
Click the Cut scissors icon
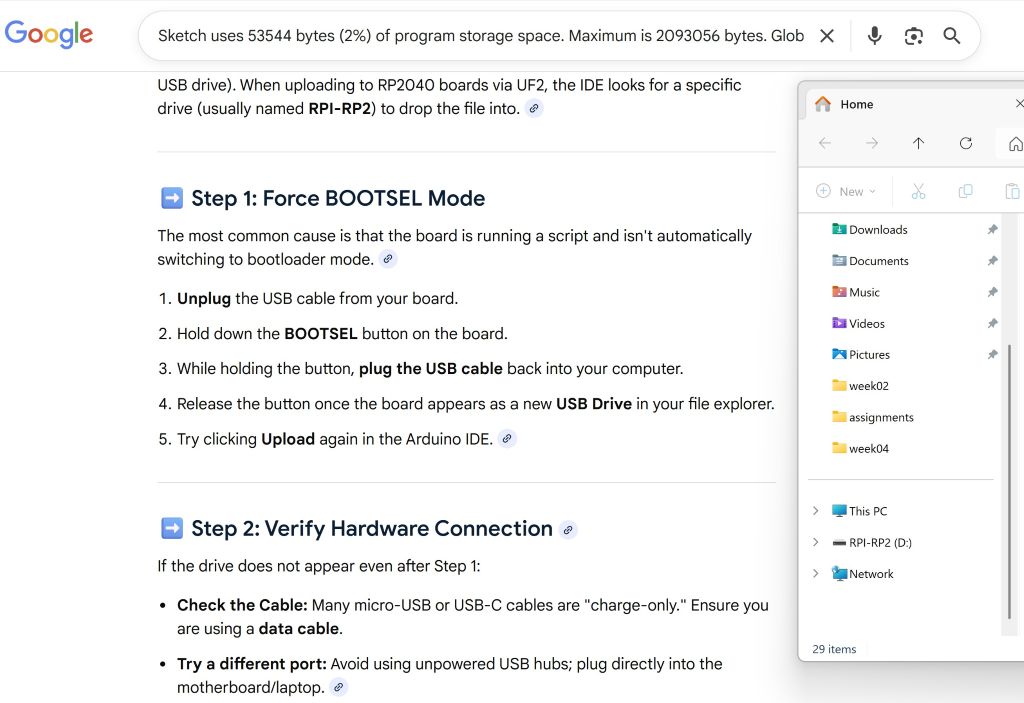point(918,191)
